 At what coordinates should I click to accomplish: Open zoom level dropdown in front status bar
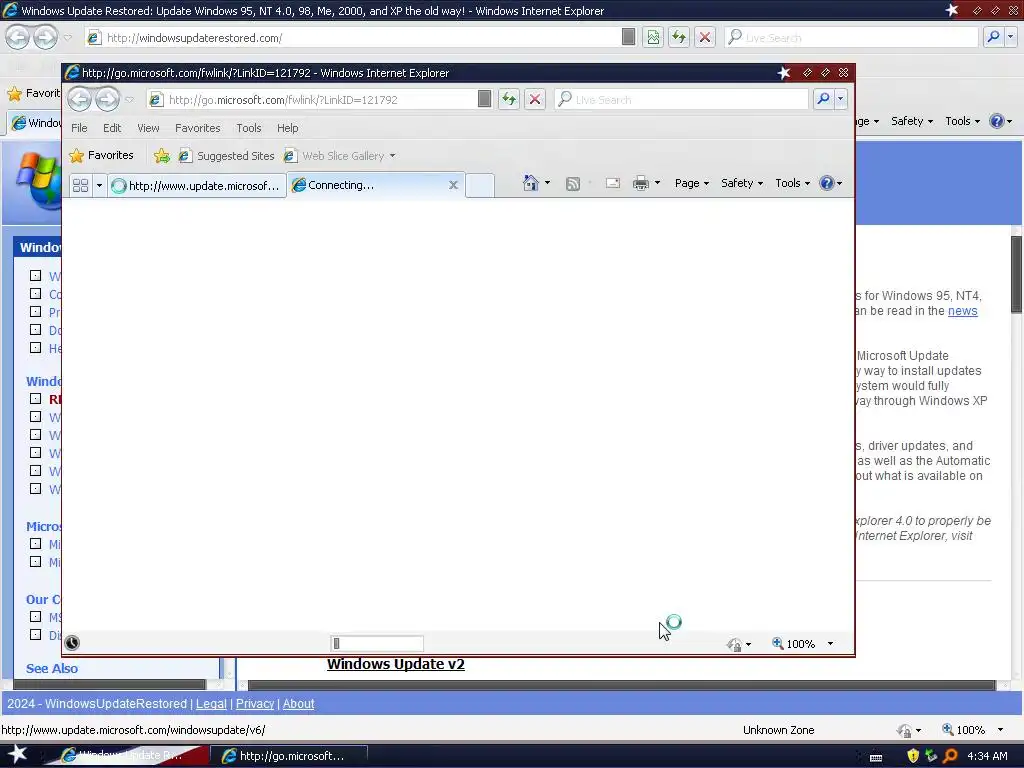pyautogui.click(x=830, y=644)
